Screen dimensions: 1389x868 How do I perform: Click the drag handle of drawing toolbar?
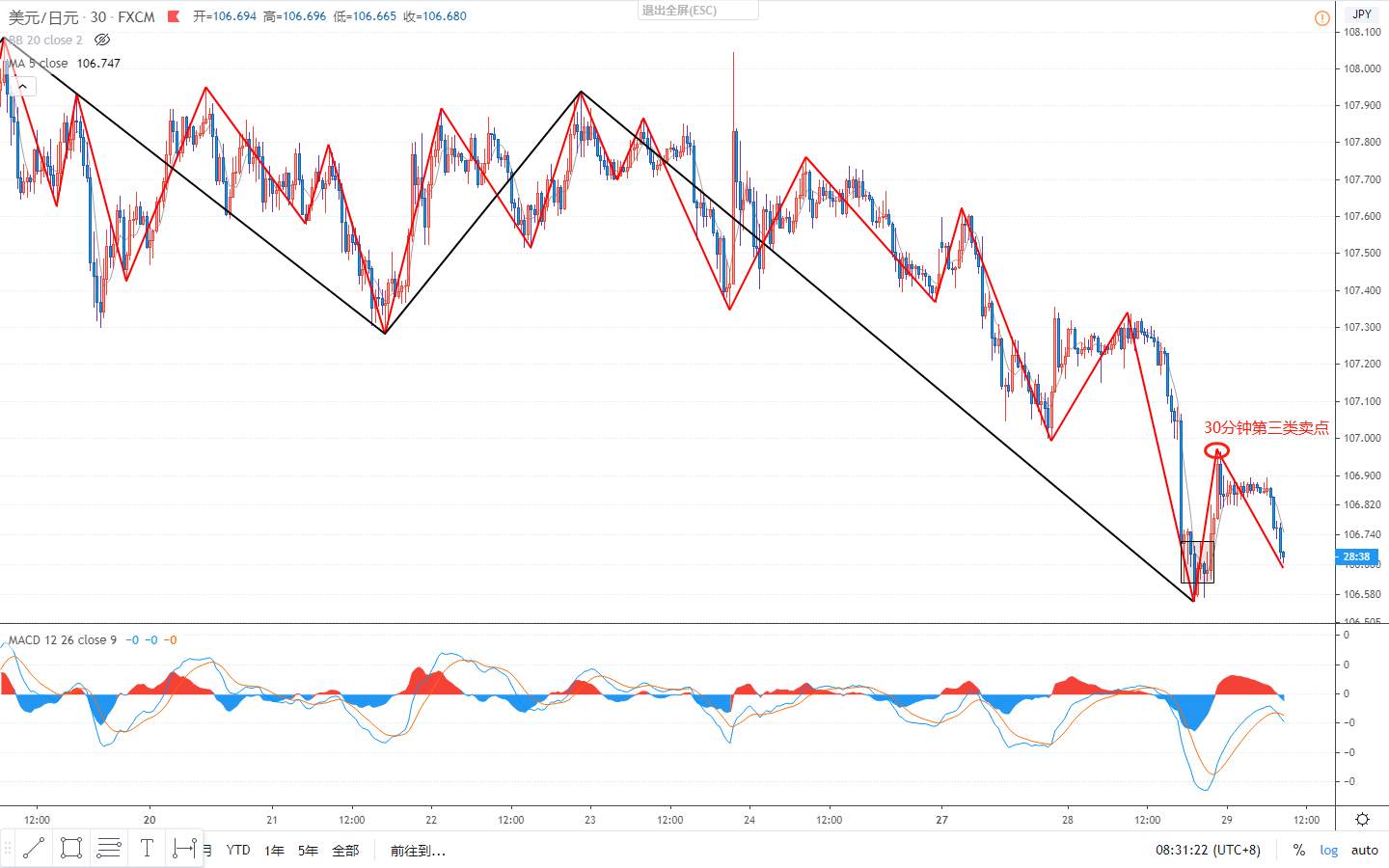(x=8, y=849)
